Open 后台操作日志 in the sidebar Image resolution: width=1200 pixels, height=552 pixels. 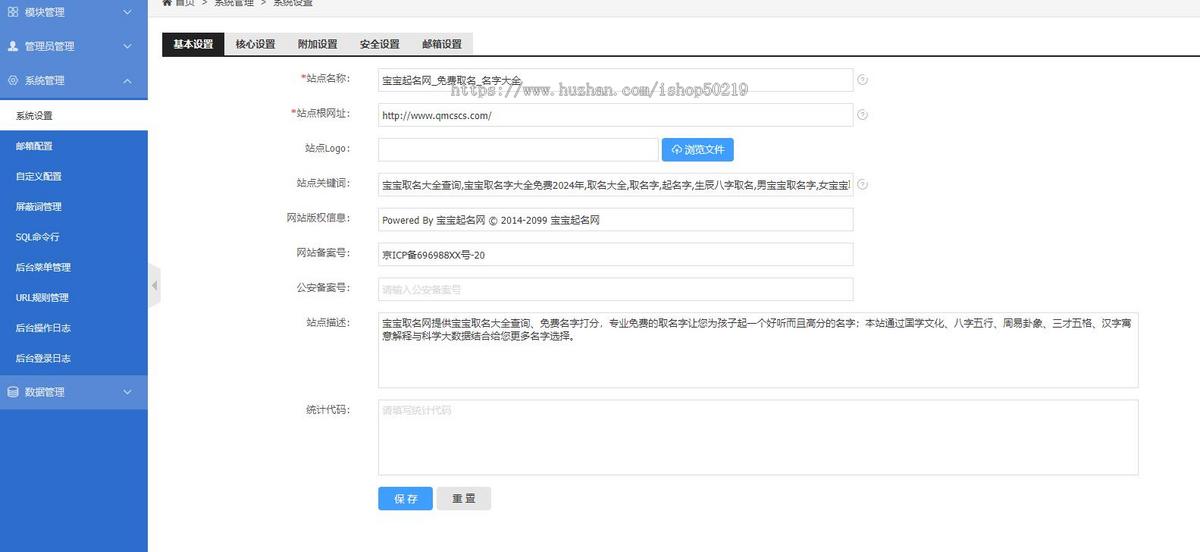click(74, 328)
